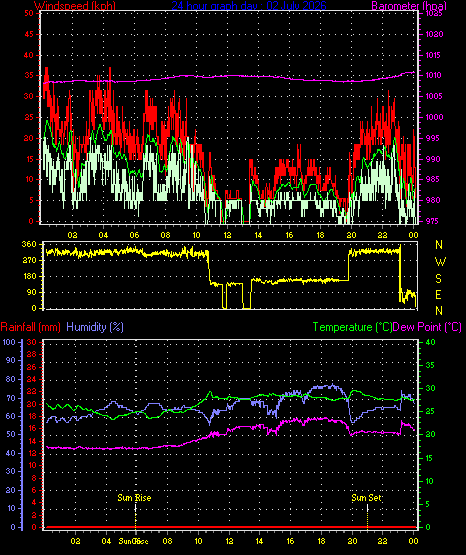Click the 180 value on wind direction axis
The height and width of the screenshot is (555, 466).
(x=29, y=276)
